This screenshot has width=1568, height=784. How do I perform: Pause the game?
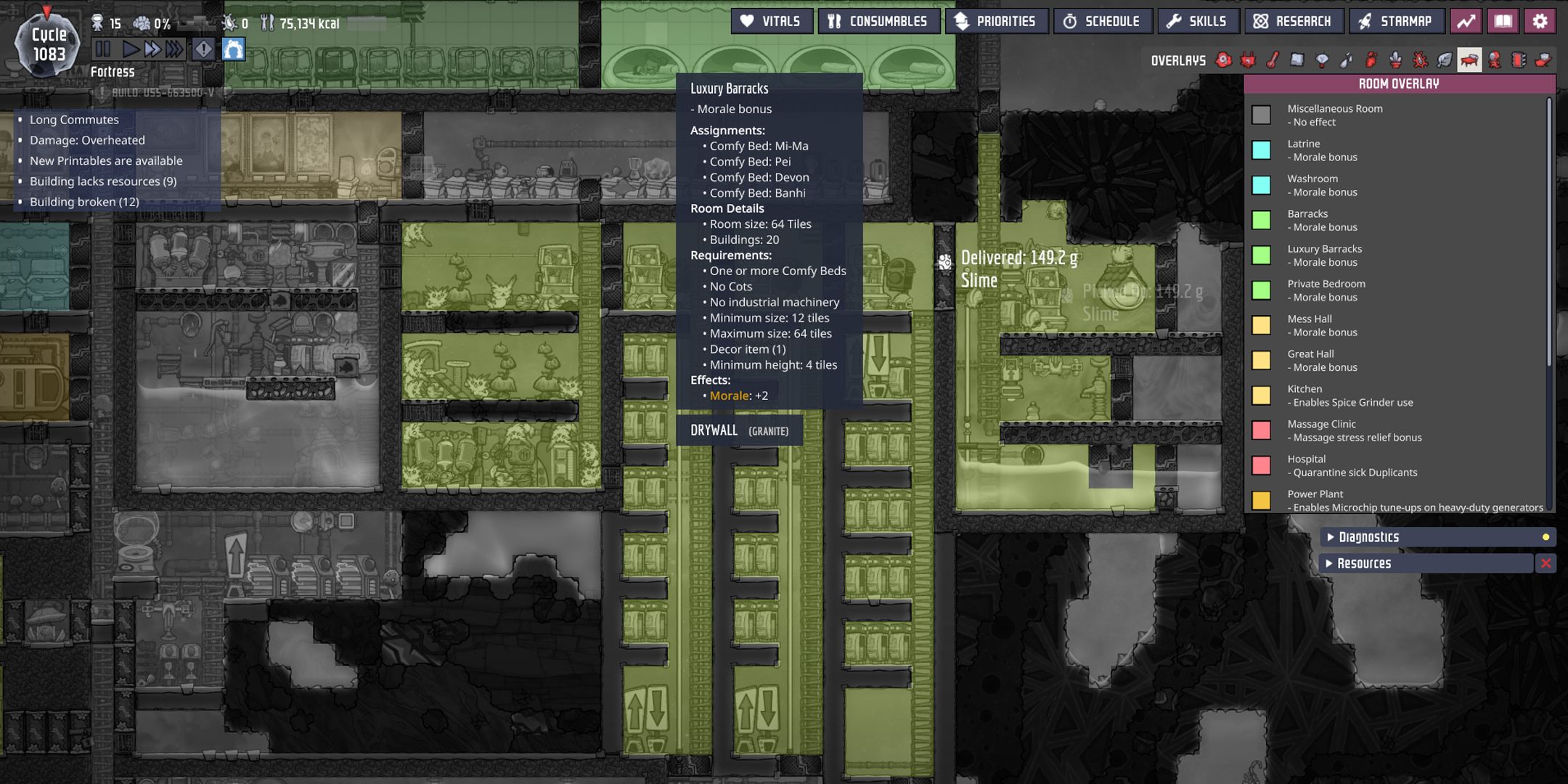coord(103,49)
